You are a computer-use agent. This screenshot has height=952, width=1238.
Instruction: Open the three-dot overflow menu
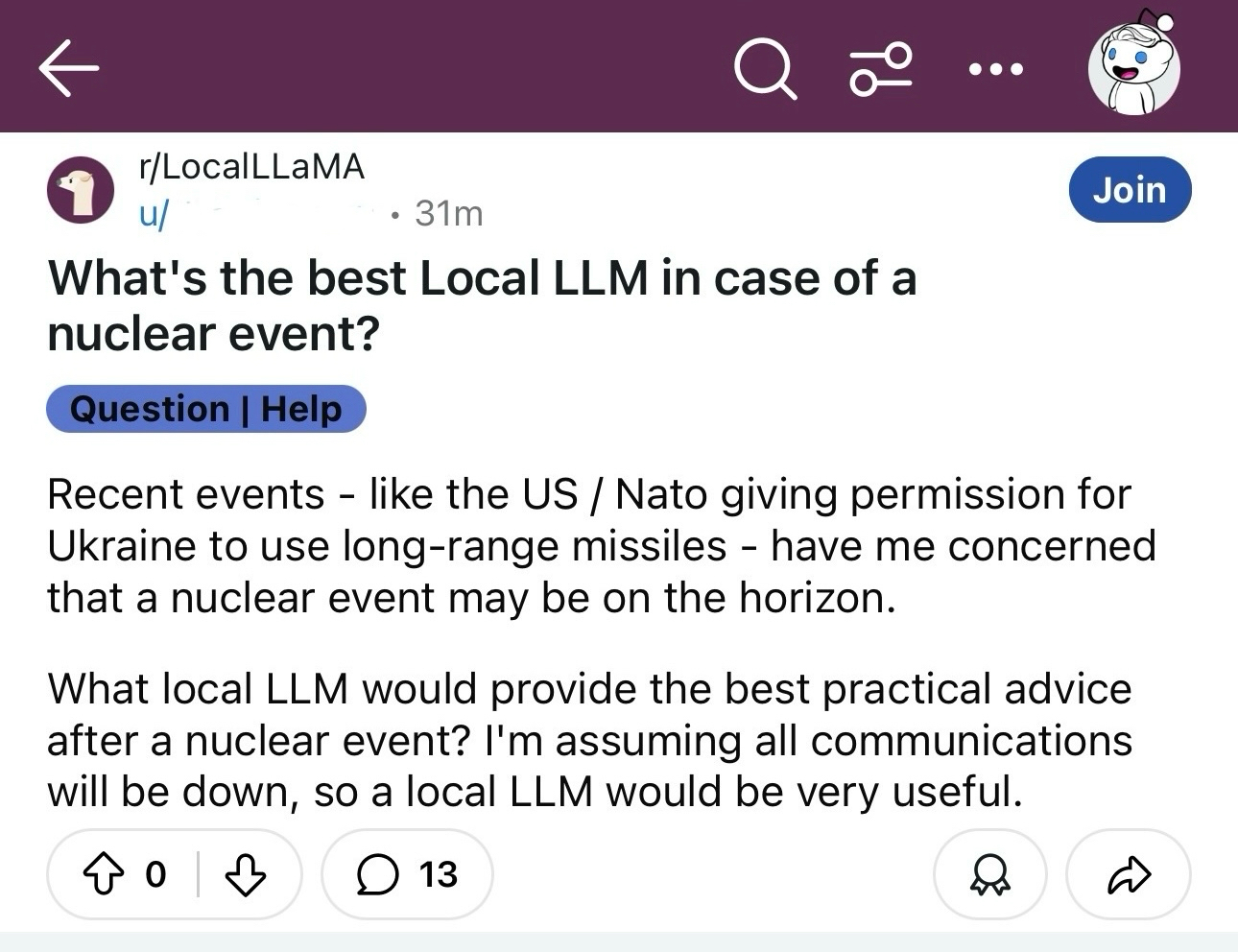[996, 66]
